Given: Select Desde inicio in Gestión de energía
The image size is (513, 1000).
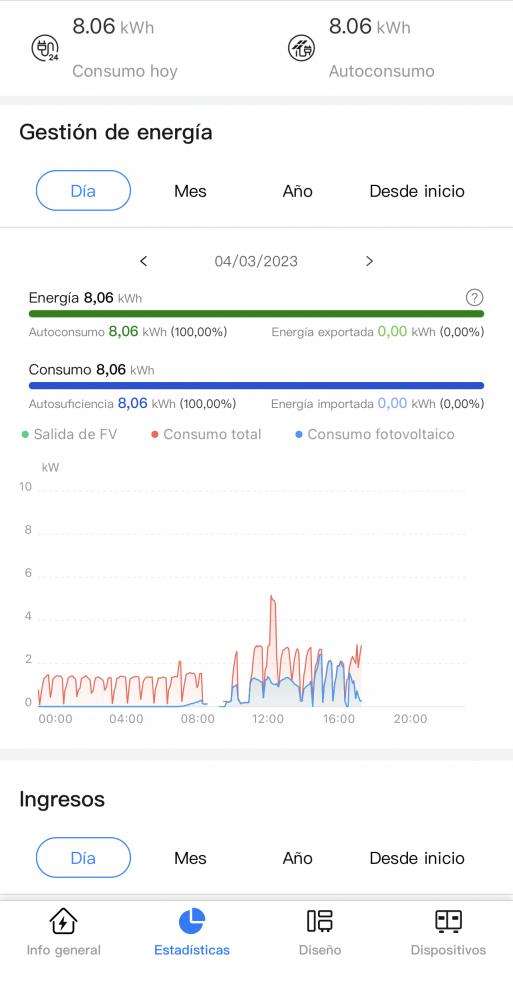Looking at the screenshot, I should pyautogui.click(x=417, y=191).
